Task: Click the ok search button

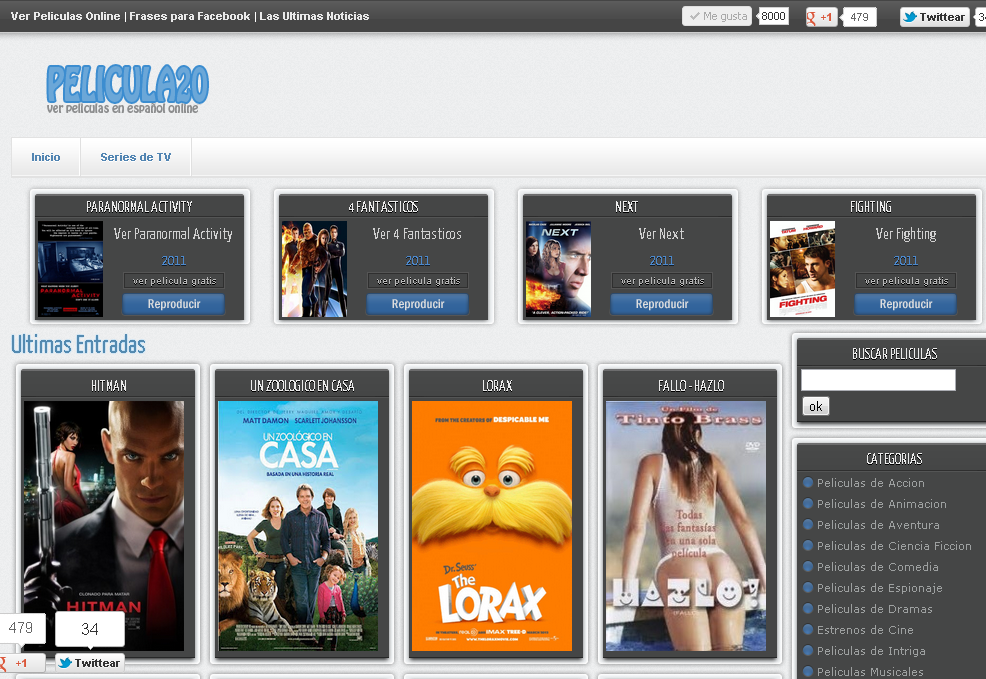Action: (x=815, y=406)
